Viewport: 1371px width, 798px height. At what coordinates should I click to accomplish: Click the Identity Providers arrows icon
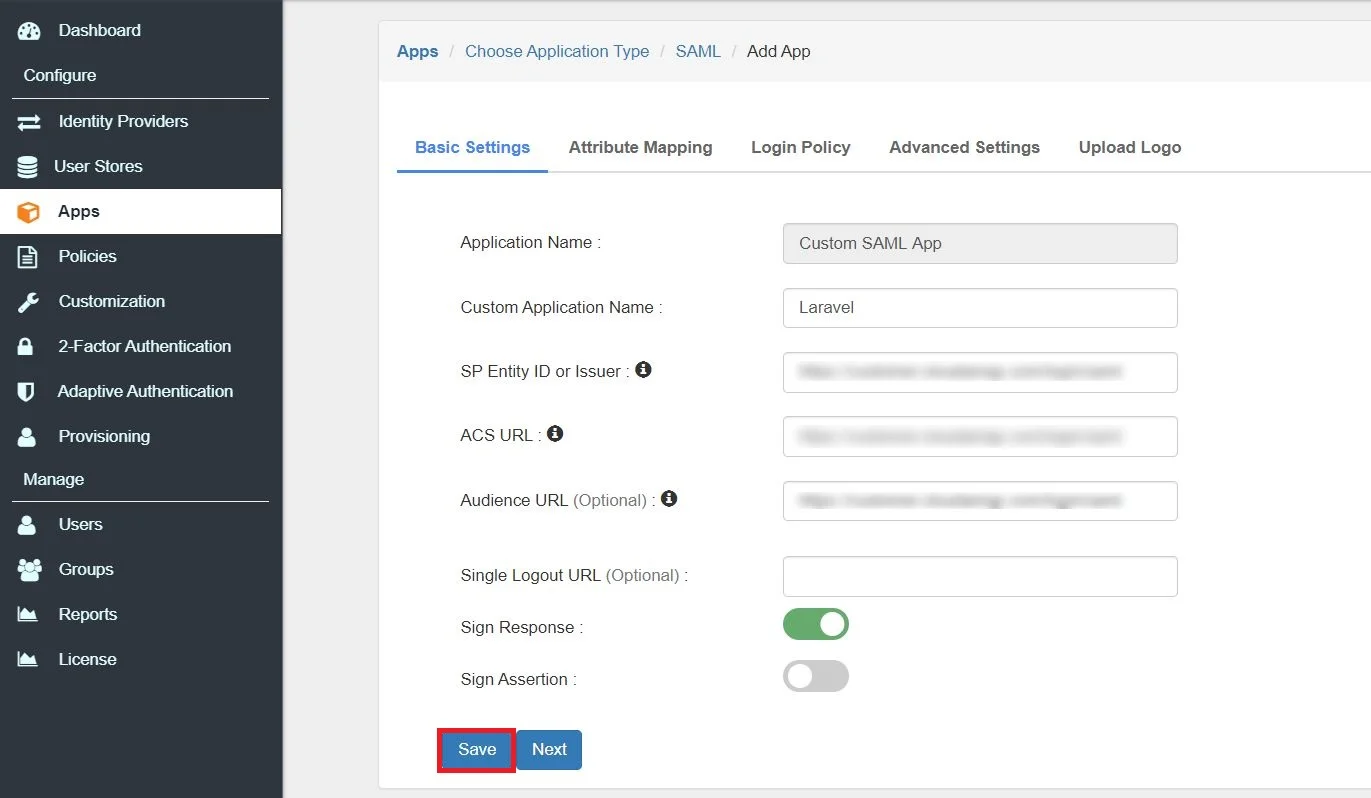(29, 121)
